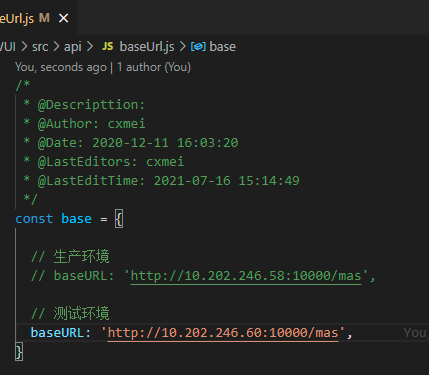Click the chevron before the base symbol
429x375 pixels.
click(182, 47)
